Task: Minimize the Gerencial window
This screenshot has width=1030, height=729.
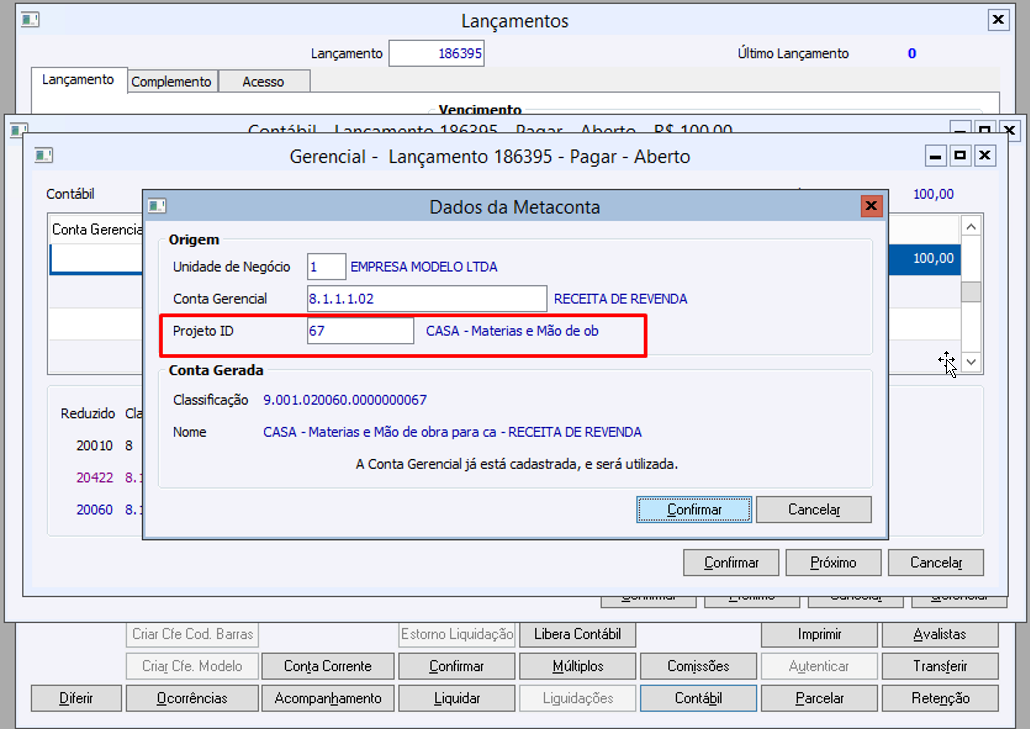Action: pyautogui.click(x=935, y=156)
